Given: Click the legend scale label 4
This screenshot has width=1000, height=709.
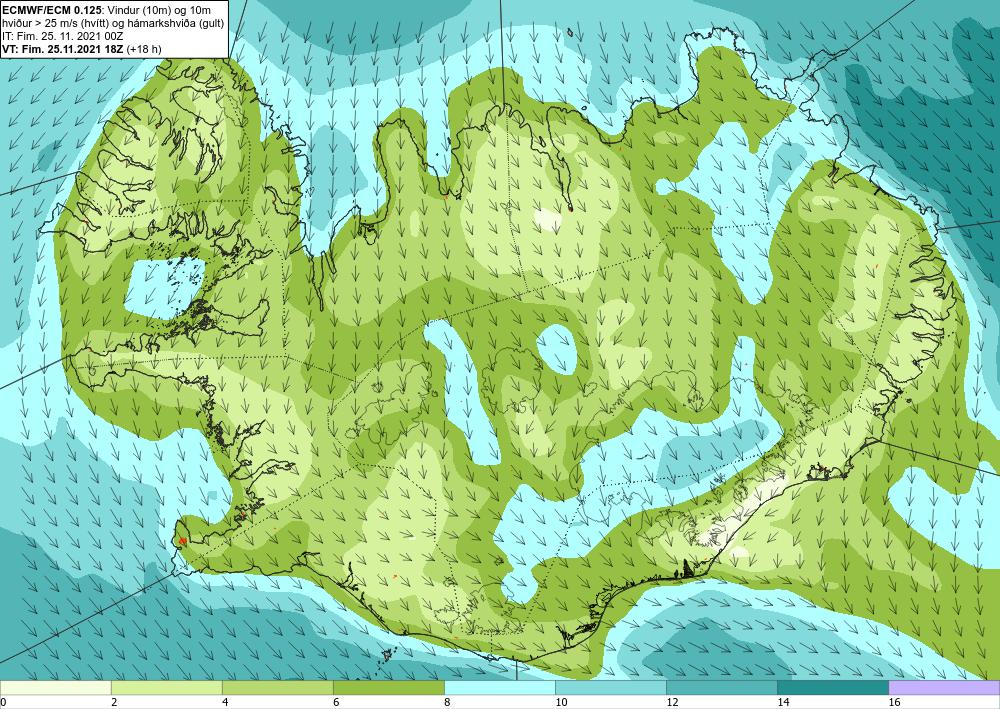Looking at the screenshot, I should tap(225, 703).
